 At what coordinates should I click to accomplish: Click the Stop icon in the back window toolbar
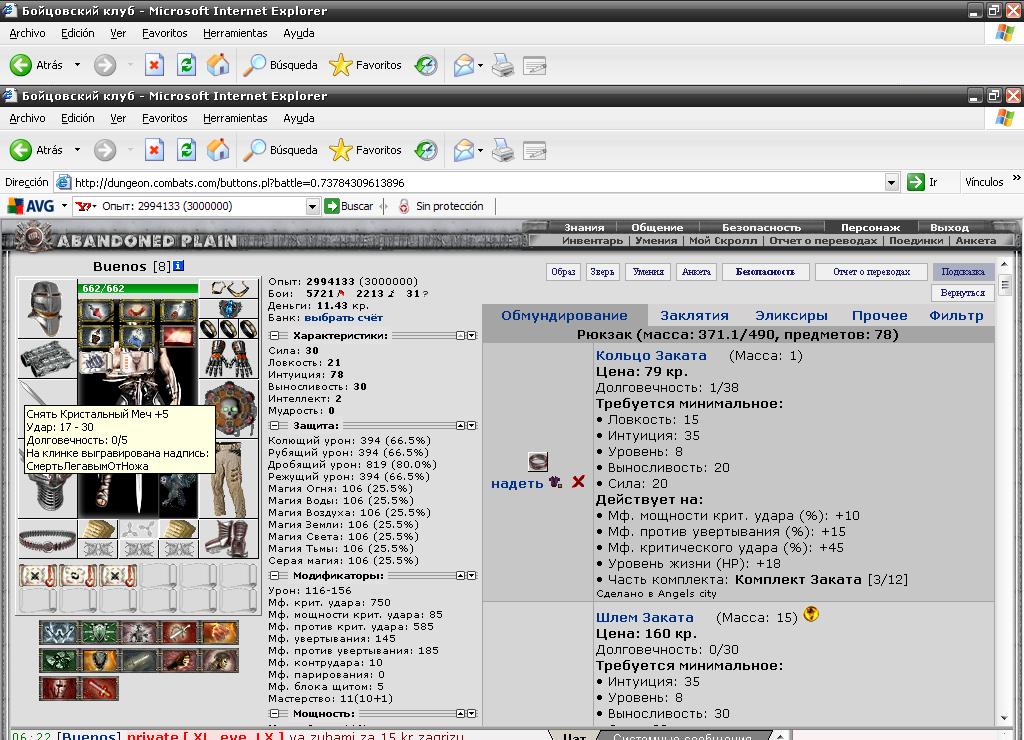click(x=153, y=65)
